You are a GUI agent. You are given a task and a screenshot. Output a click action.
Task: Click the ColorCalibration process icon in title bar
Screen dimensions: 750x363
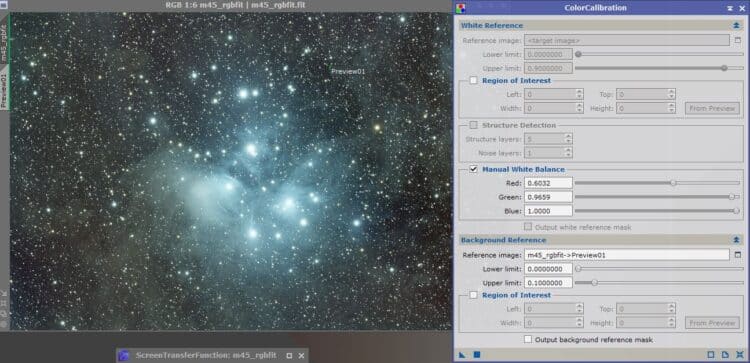pos(462,8)
